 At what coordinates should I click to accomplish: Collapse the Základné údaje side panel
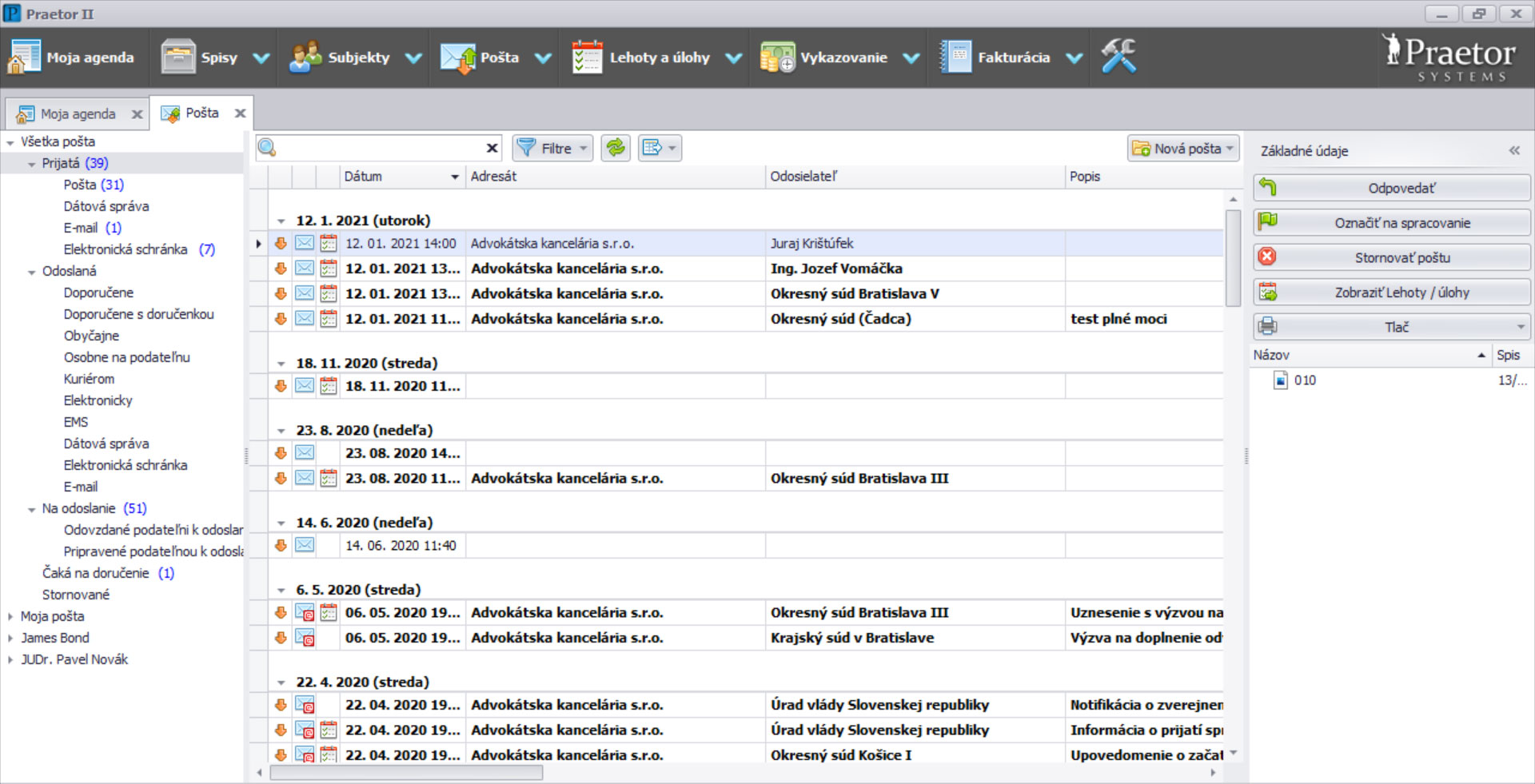tap(1513, 150)
